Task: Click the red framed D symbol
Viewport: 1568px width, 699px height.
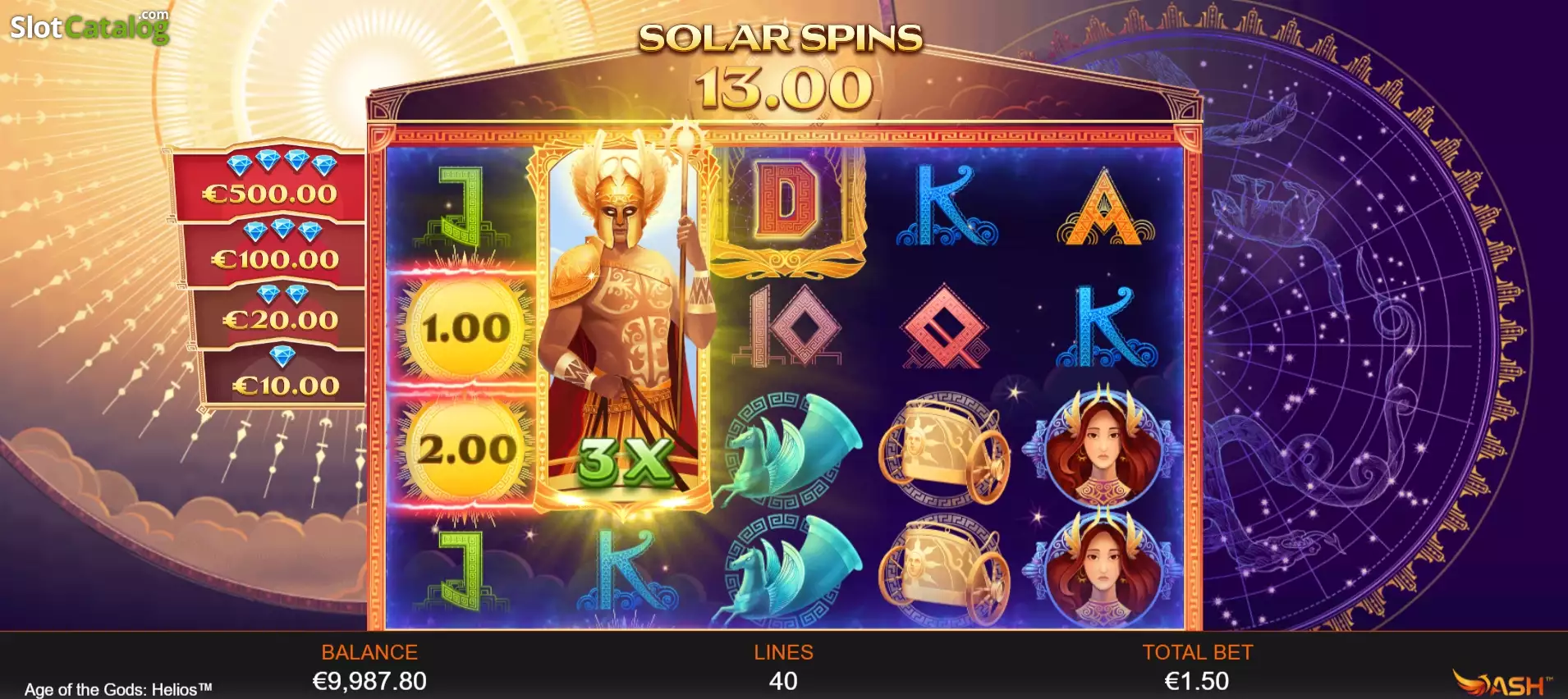Action: click(x=786, y=207)
